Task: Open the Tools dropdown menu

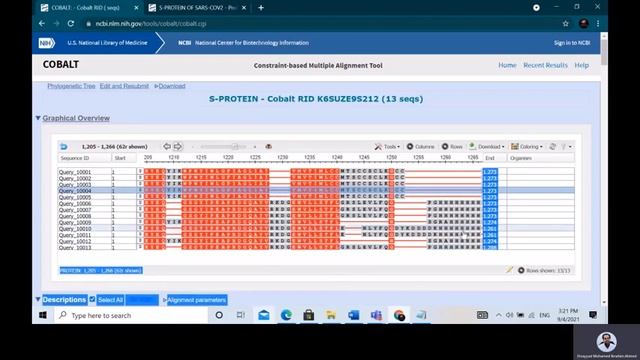Action: (x=387, y=147)
